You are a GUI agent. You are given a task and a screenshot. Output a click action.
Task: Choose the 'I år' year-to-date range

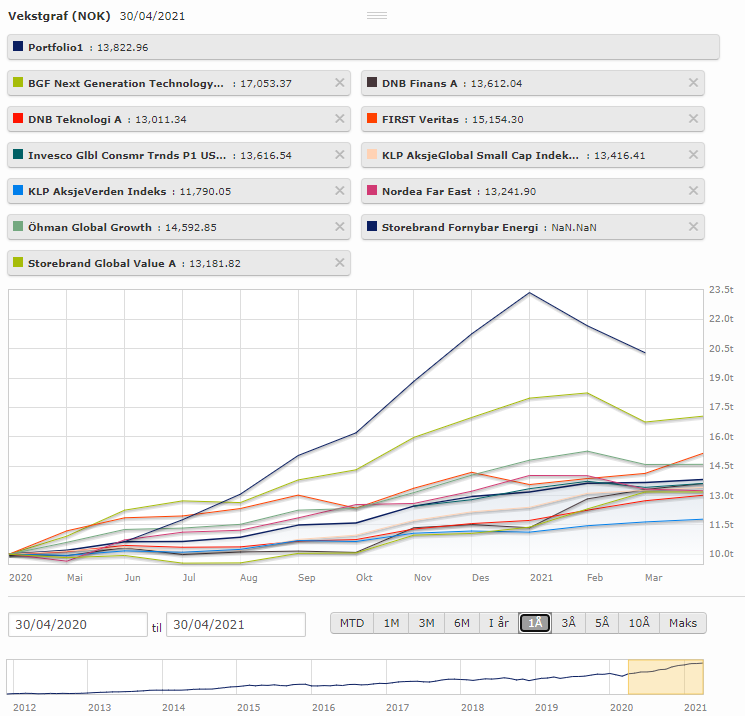click(498, 623)
